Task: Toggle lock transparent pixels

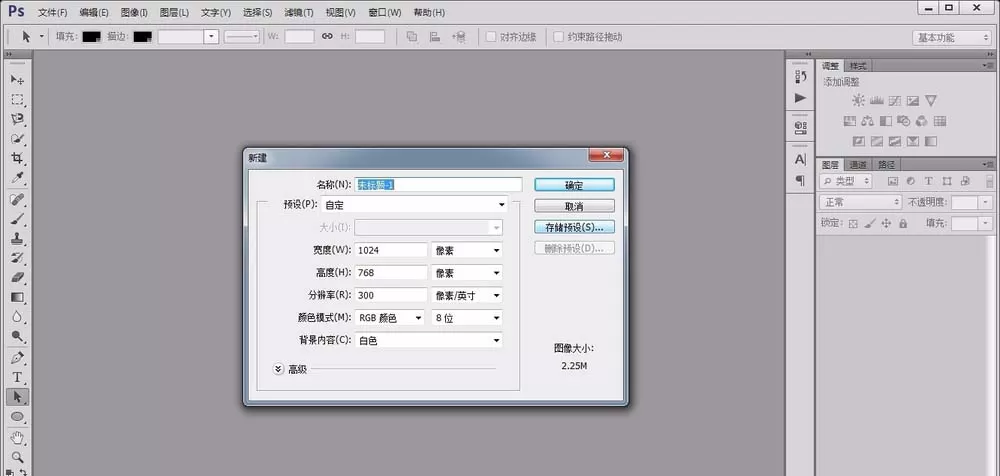Action: (853, 223)
